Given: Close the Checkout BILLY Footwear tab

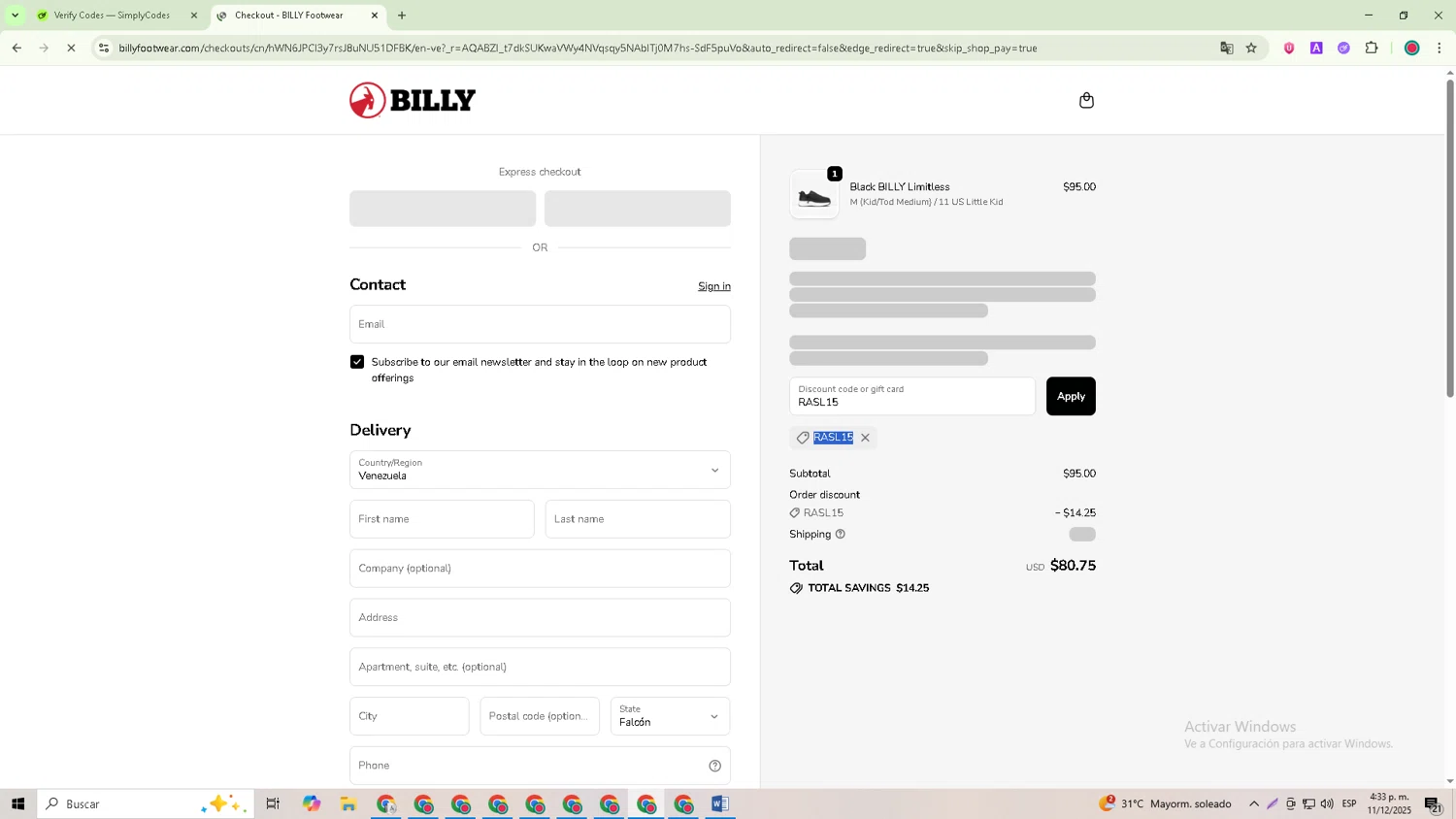Looking at the screenshot, I should (x=375, y=16).
